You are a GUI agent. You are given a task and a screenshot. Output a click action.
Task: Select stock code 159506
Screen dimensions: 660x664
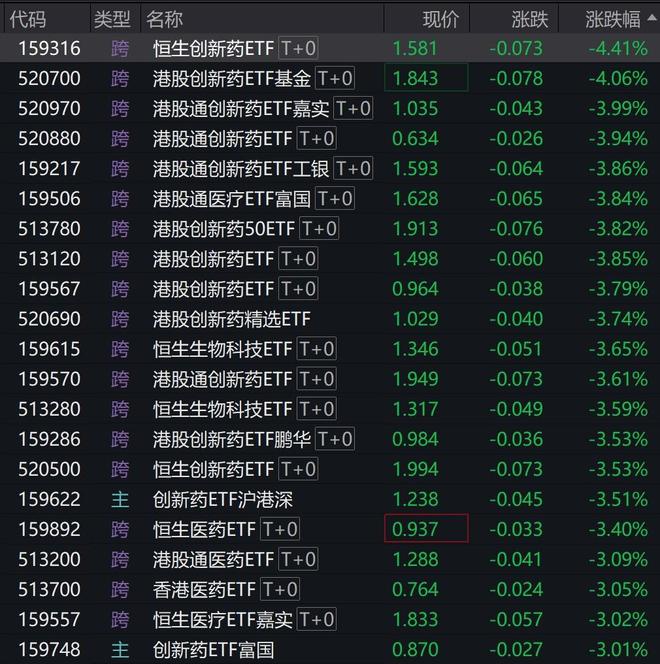(x=49, y=199)
